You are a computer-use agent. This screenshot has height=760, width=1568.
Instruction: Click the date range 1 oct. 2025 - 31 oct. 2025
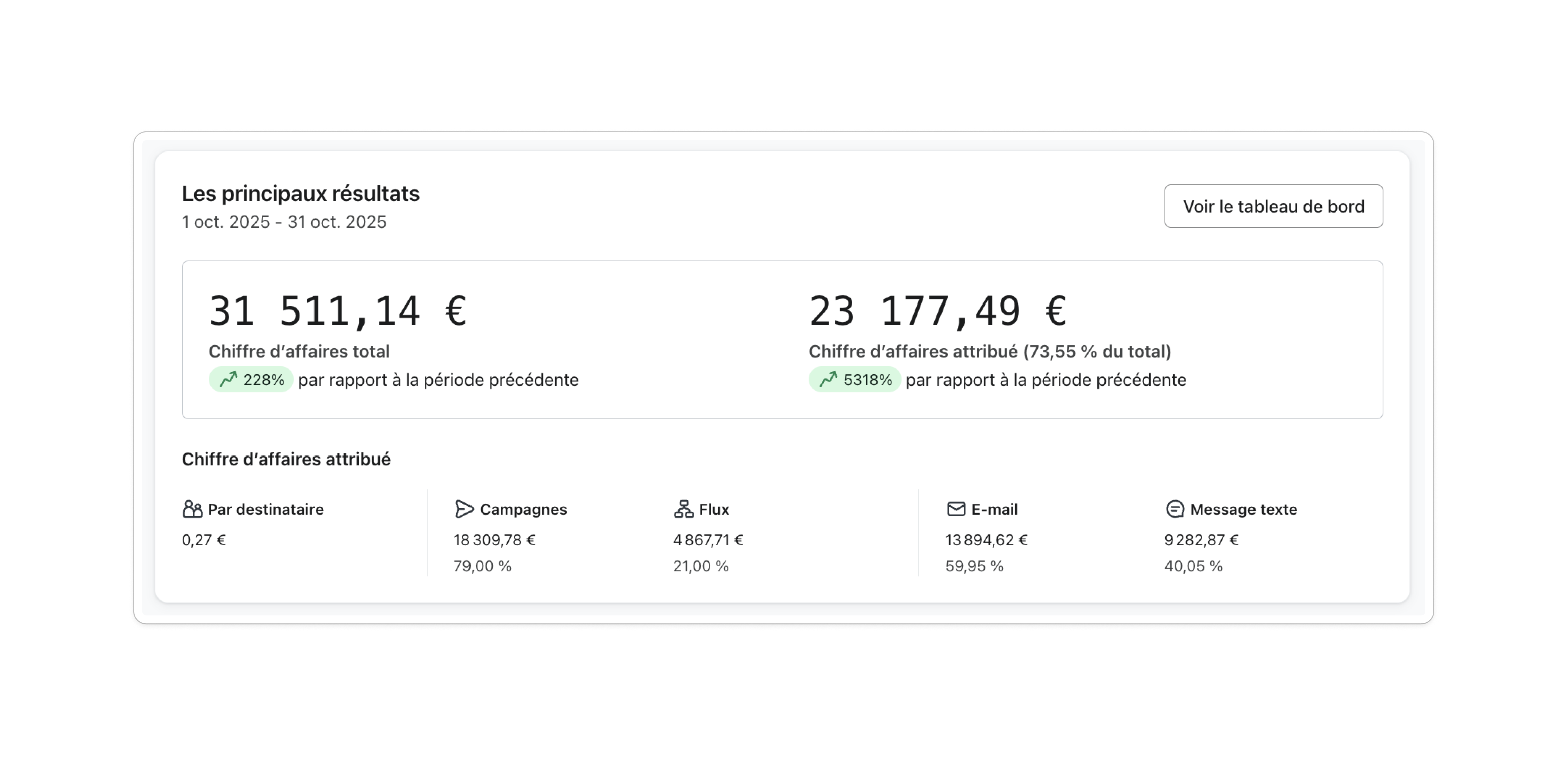tap(283, 222)
